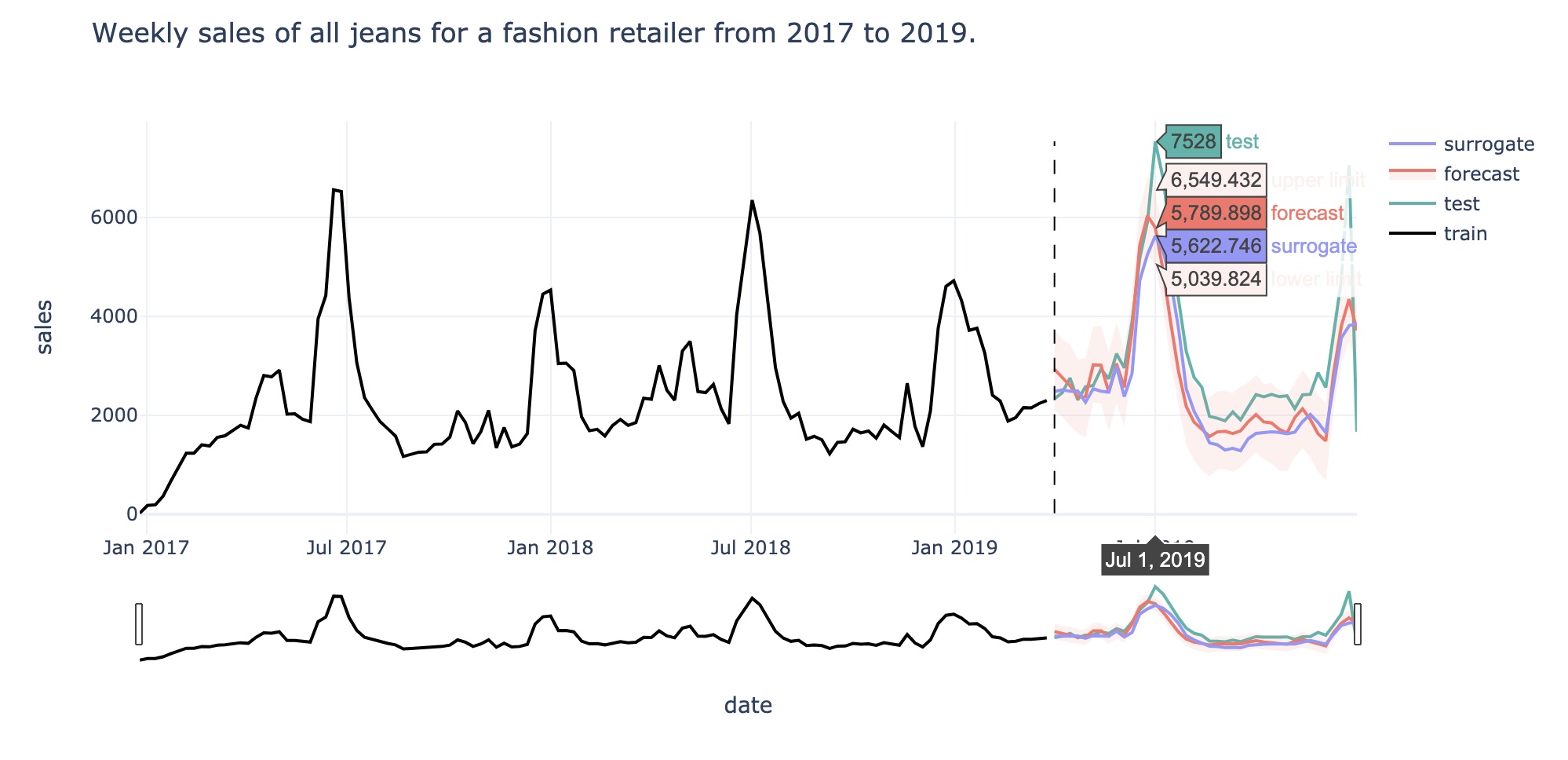1568x760 pixels.
Task: Toggle test series legend entry
Action: [1460, 204]
